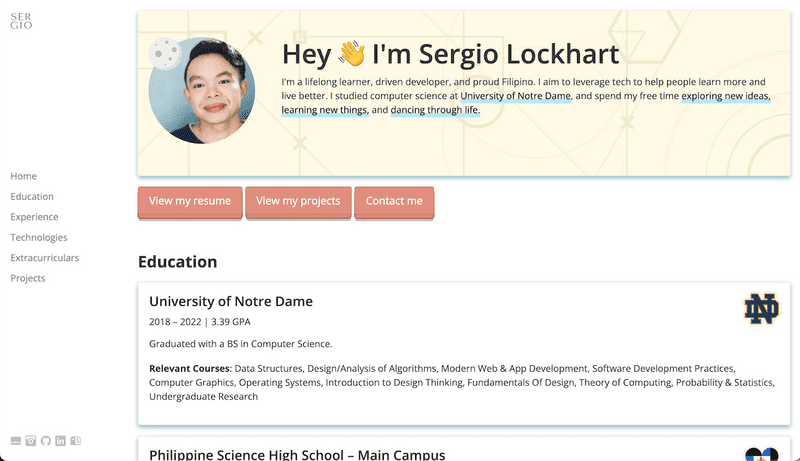Click the SERGIO logo in sidebar
800x461 pixels.
pyautogui.click(x=21, y=21)
